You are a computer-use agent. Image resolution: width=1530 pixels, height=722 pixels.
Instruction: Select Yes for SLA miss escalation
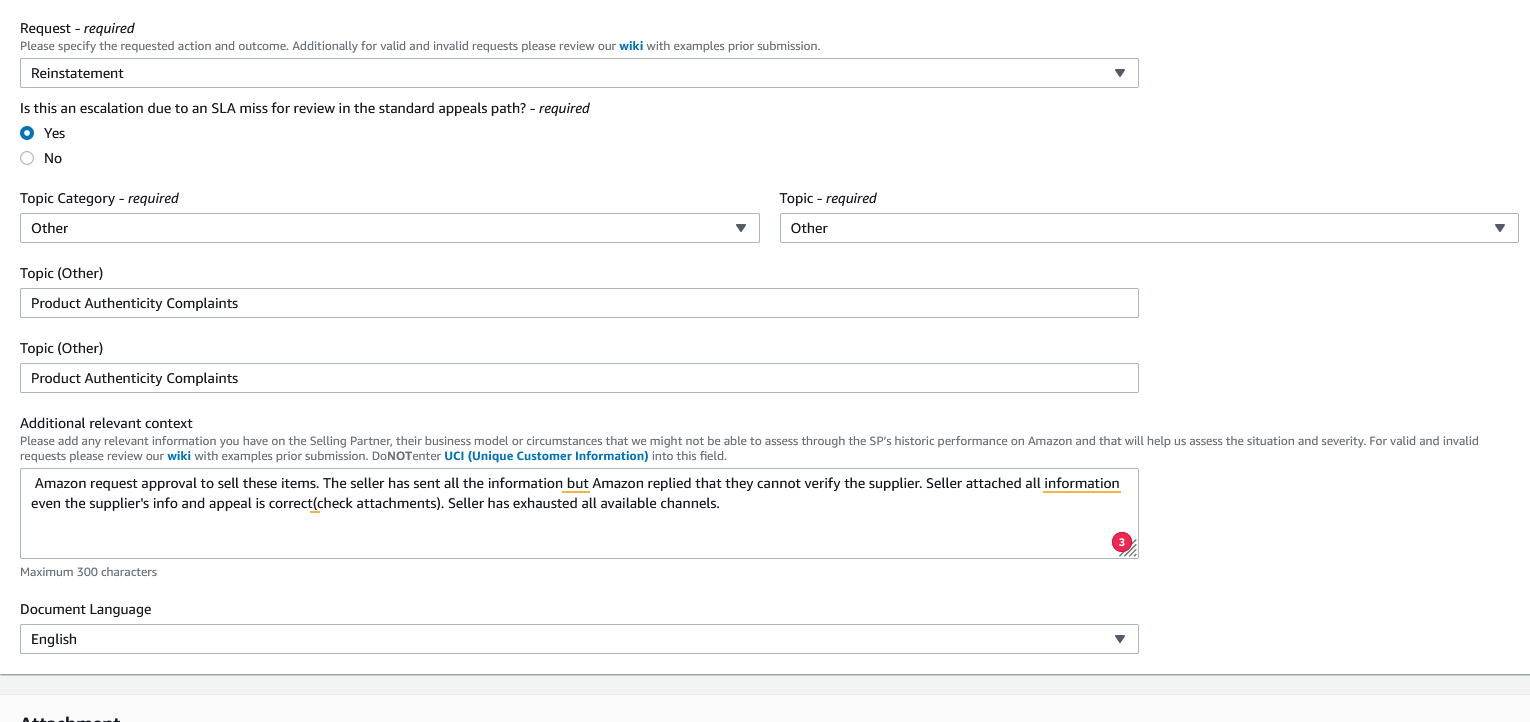tap(27, 133)
